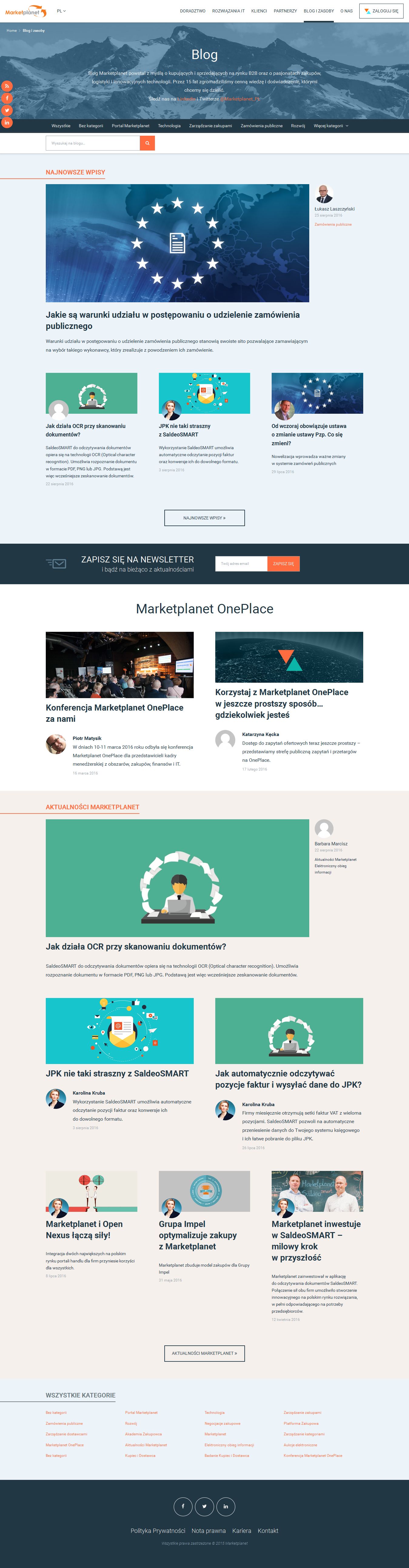Click Piotr Matysik's author avatar

pos(56,744)
